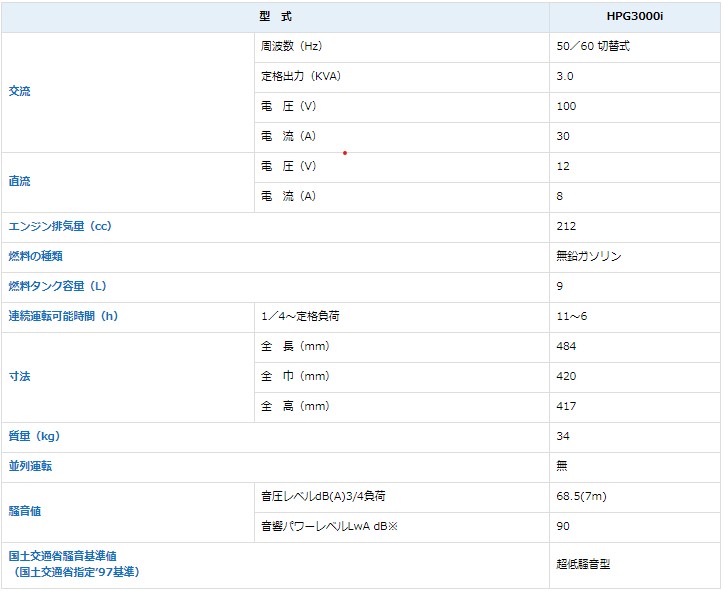Click the 全巾 (mm) label
Image resolution: width=723 pixels, height=591 pixels.
tap(295, 376)
